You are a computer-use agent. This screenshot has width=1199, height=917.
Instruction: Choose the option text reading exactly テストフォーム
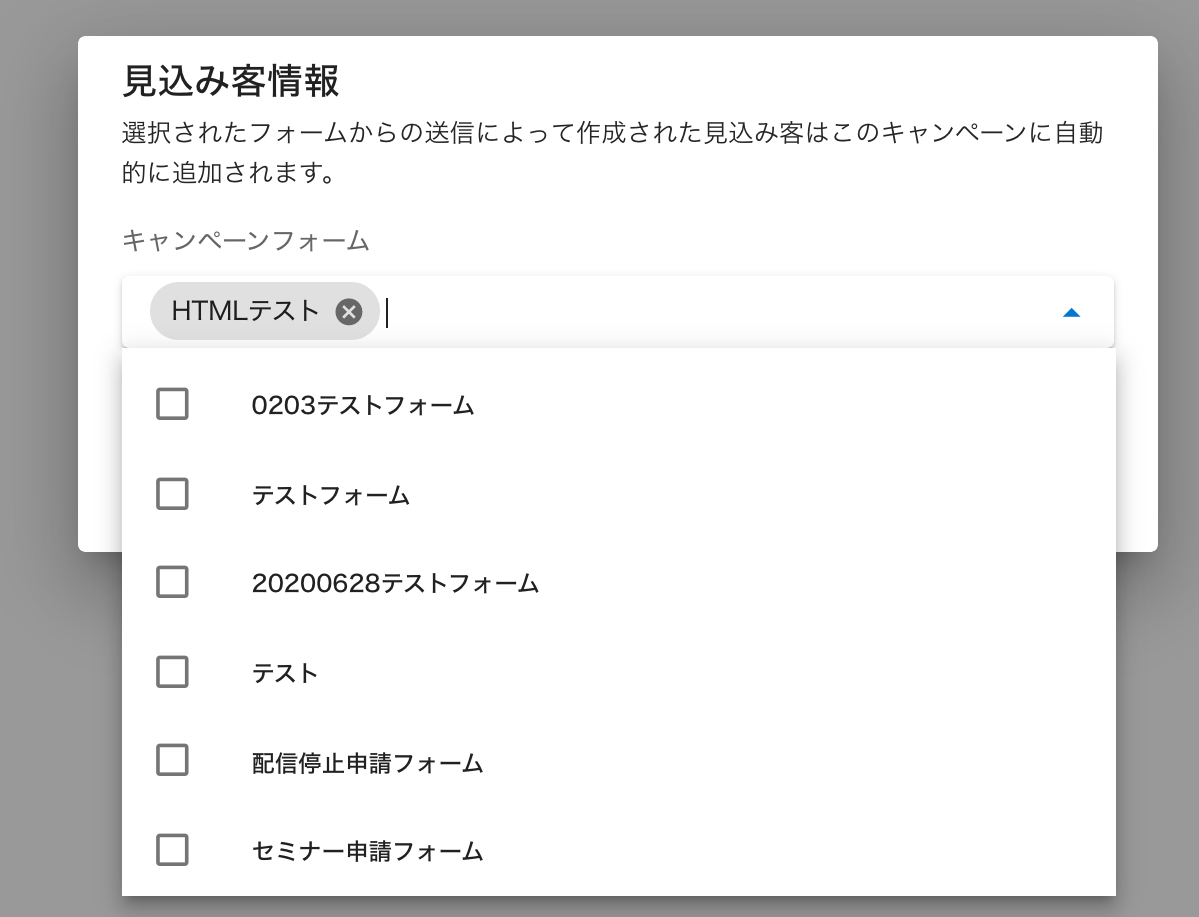tap(331, 495)
